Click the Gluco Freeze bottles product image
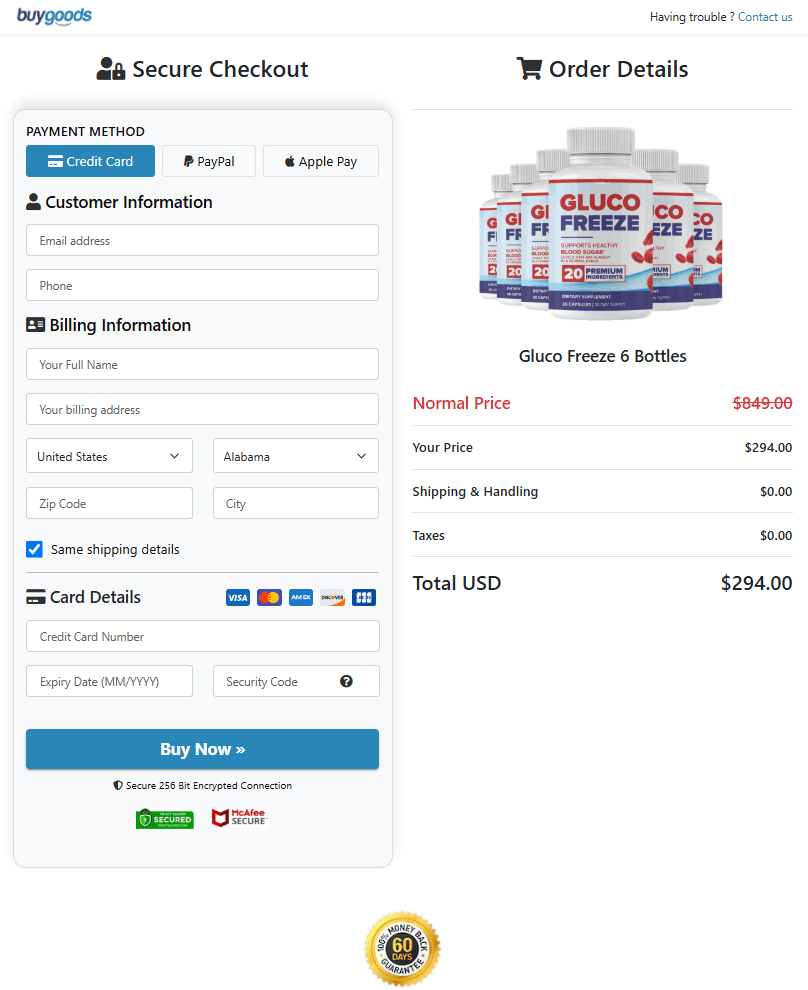 tap(602, 224)
